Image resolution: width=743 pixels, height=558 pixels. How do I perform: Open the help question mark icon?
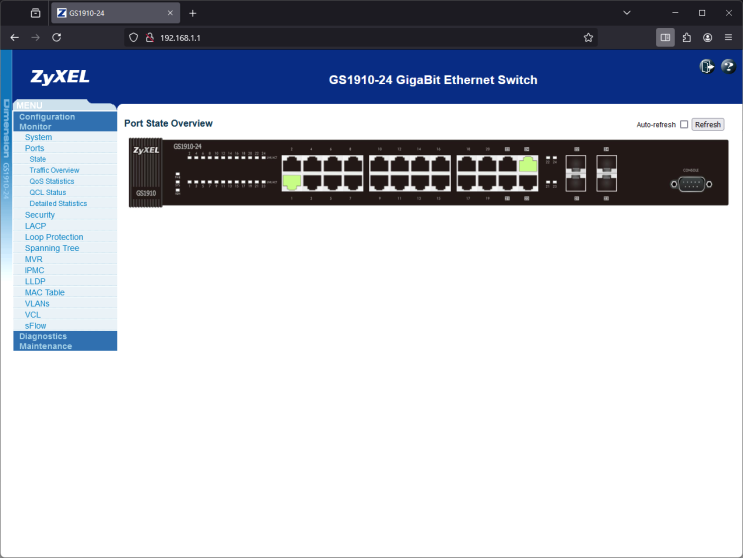click(x=728, y=66)
